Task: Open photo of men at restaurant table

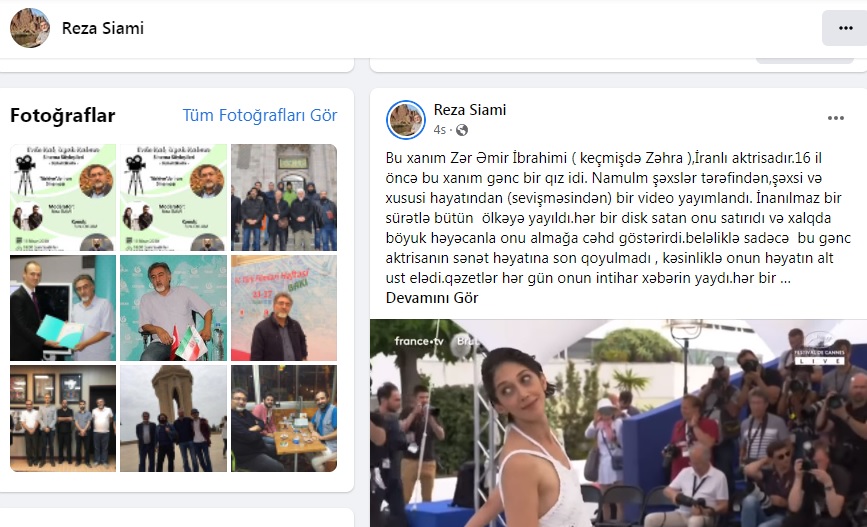Action: [x=284, y=419]
